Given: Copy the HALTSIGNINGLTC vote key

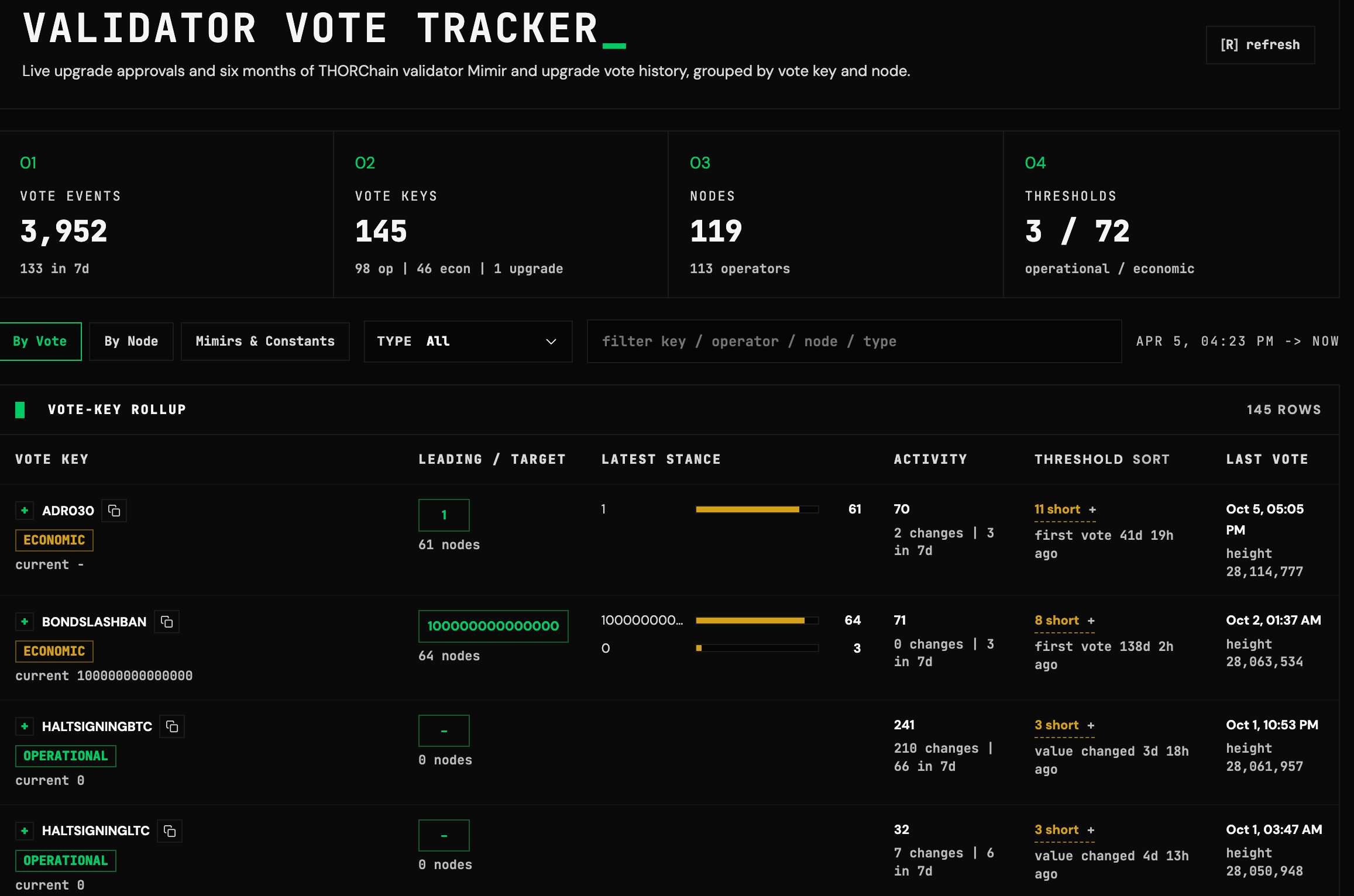Looking at the screenshot, I should point(170,831).
